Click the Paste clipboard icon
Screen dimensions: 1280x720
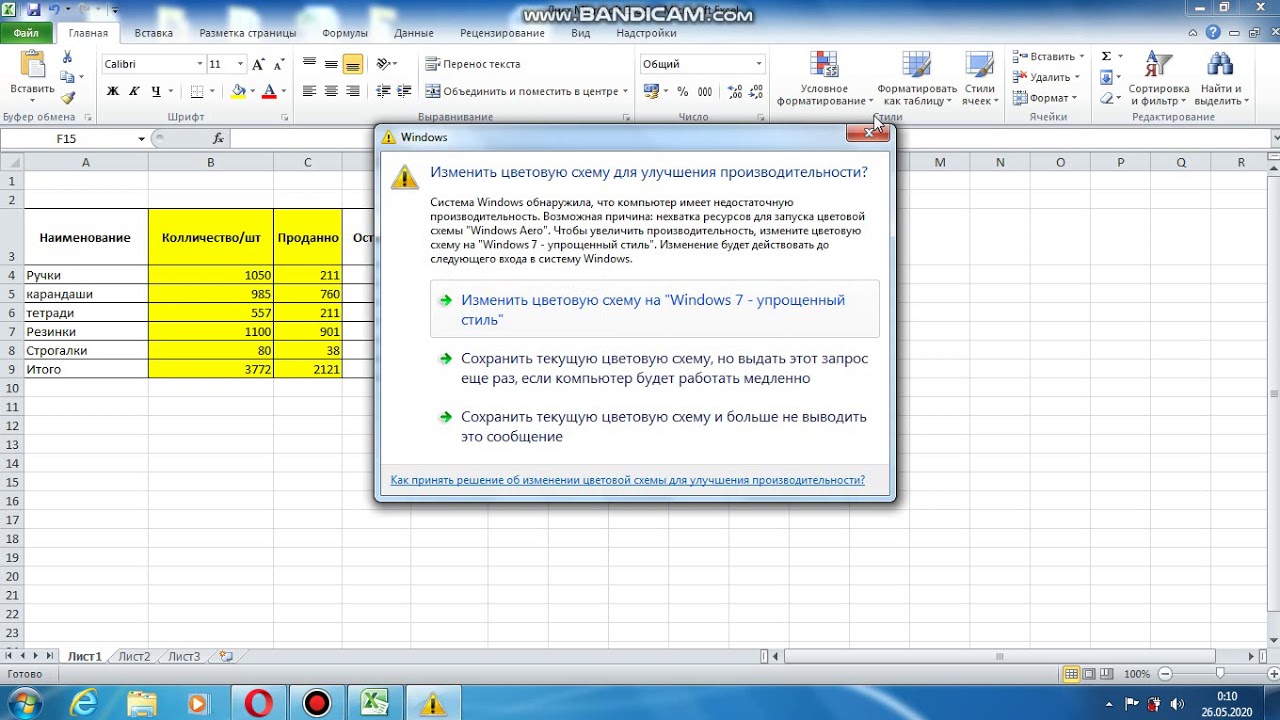[x=32, y=66]
